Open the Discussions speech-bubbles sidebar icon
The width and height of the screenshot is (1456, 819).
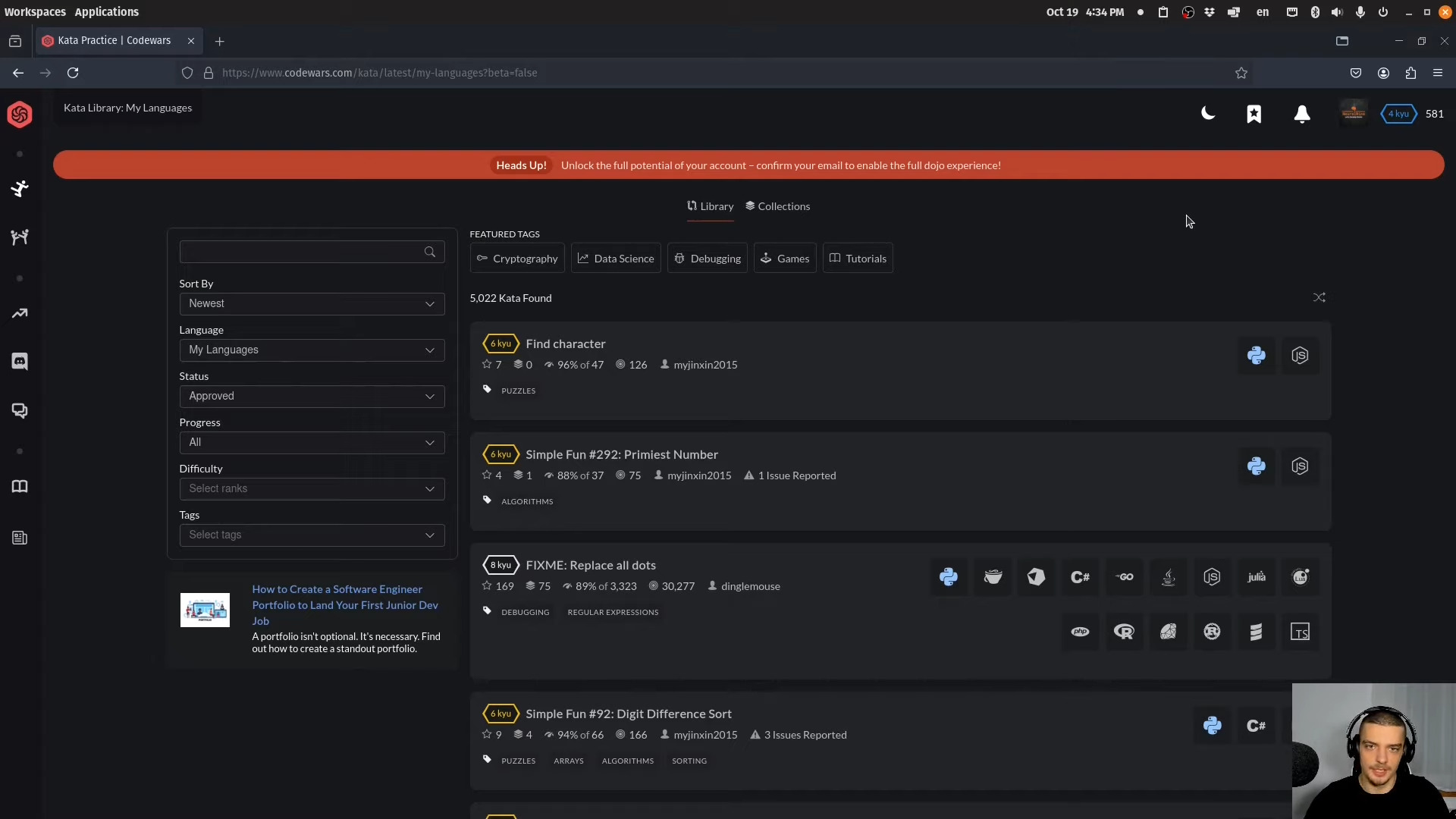click(20, 410)
